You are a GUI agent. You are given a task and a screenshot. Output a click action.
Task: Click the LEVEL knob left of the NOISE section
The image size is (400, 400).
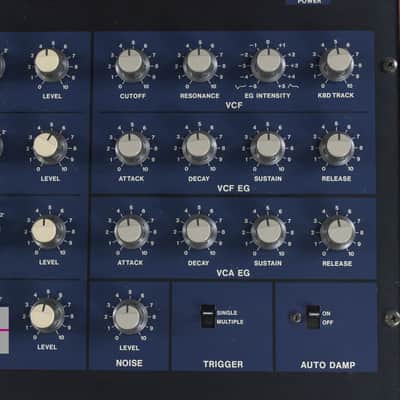click(x=46, y=315)
